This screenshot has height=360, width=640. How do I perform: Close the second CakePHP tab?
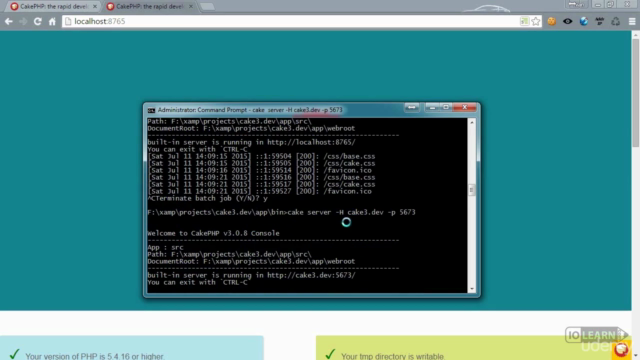pyautogui.click(x=191, y=7)
